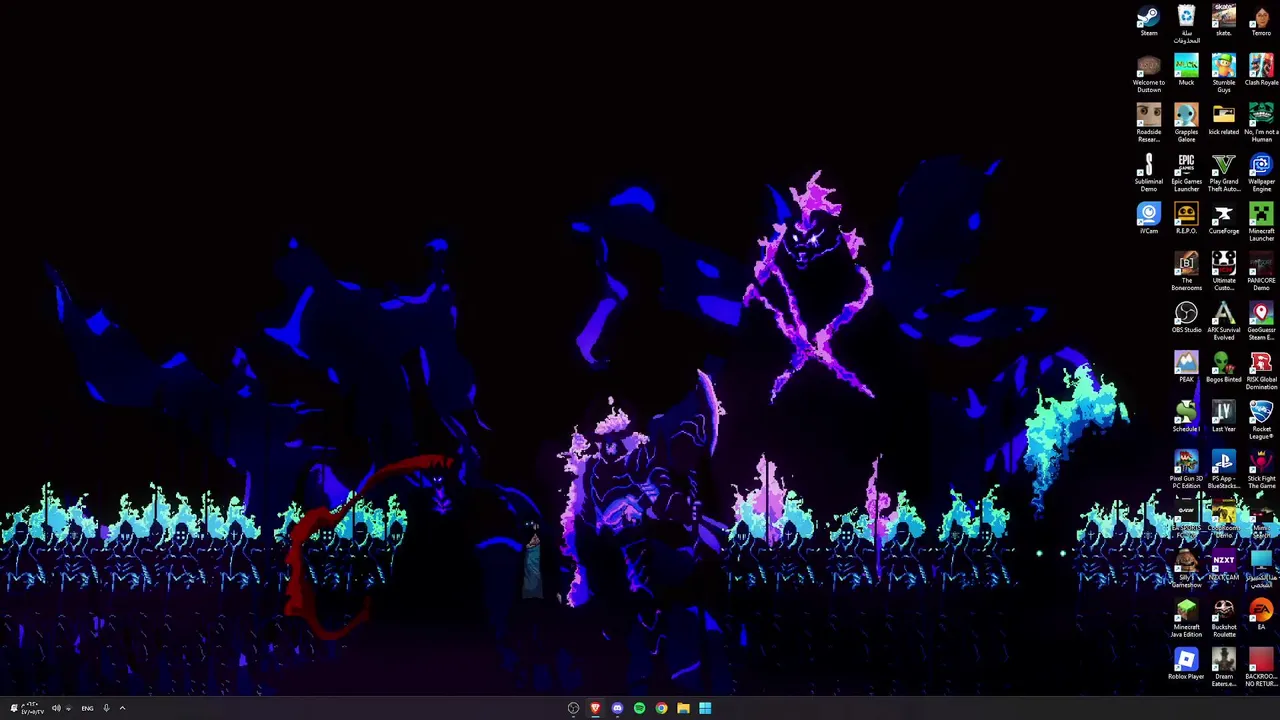Select the Schedule I shortcut
Viewport: 1280px width, 720px height.
(x=1186, y=417)
